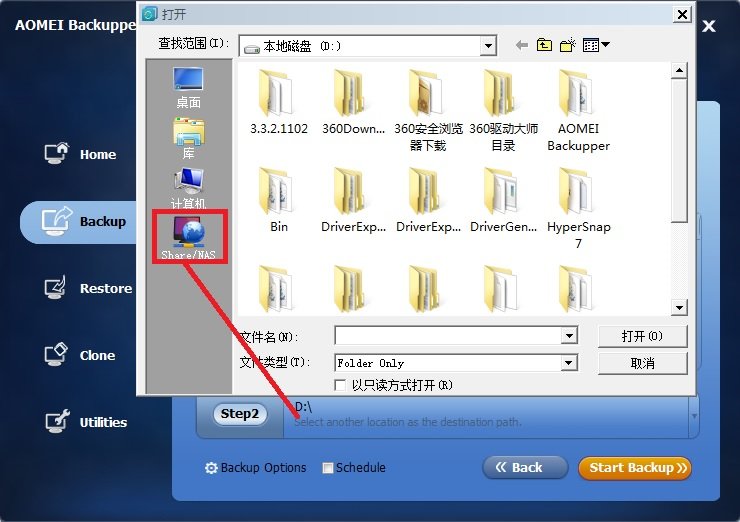Select the 360安全浏览器下载 folder
Screen dimensions: 740x522
(428, 111)
